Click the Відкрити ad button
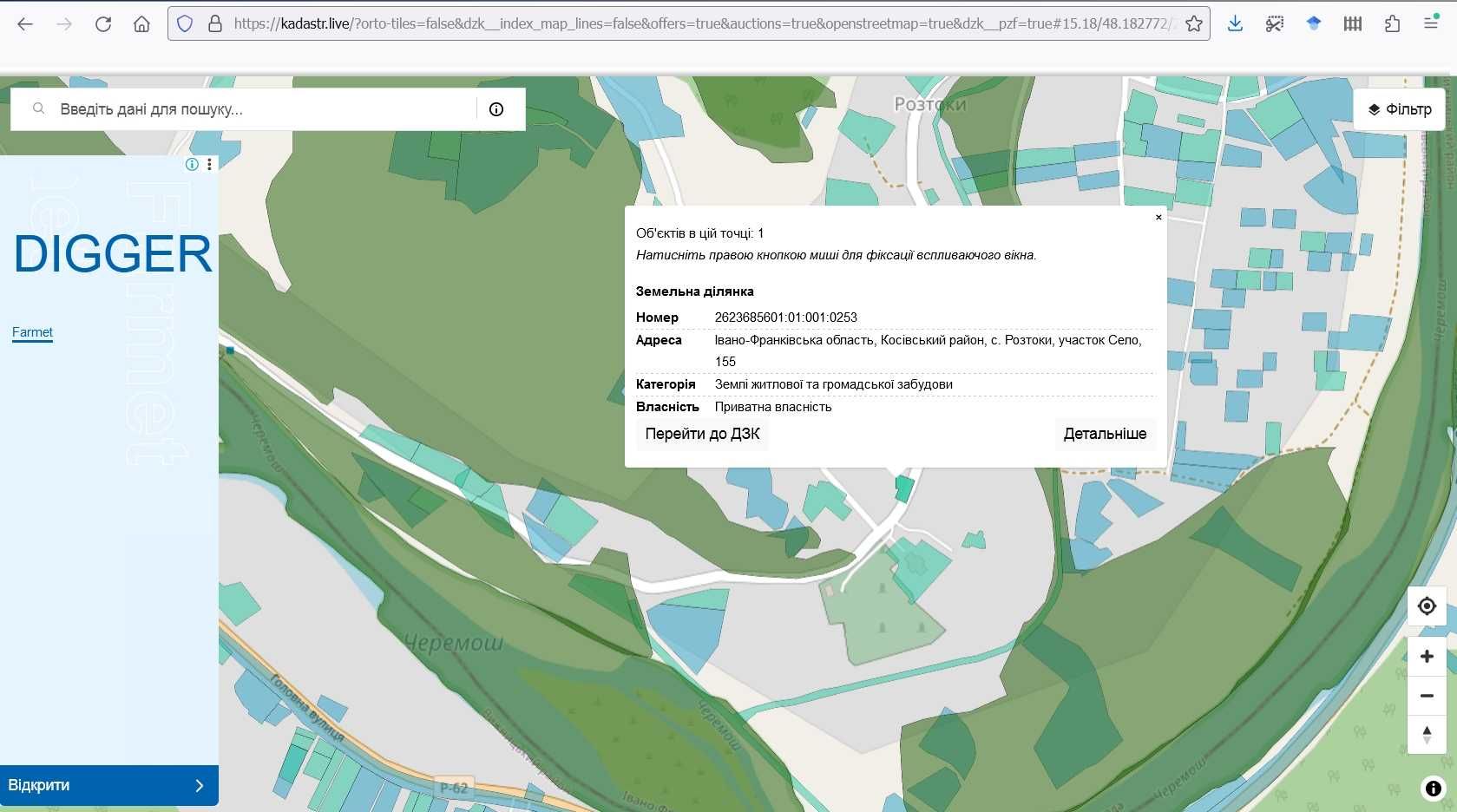 [109, 785]
